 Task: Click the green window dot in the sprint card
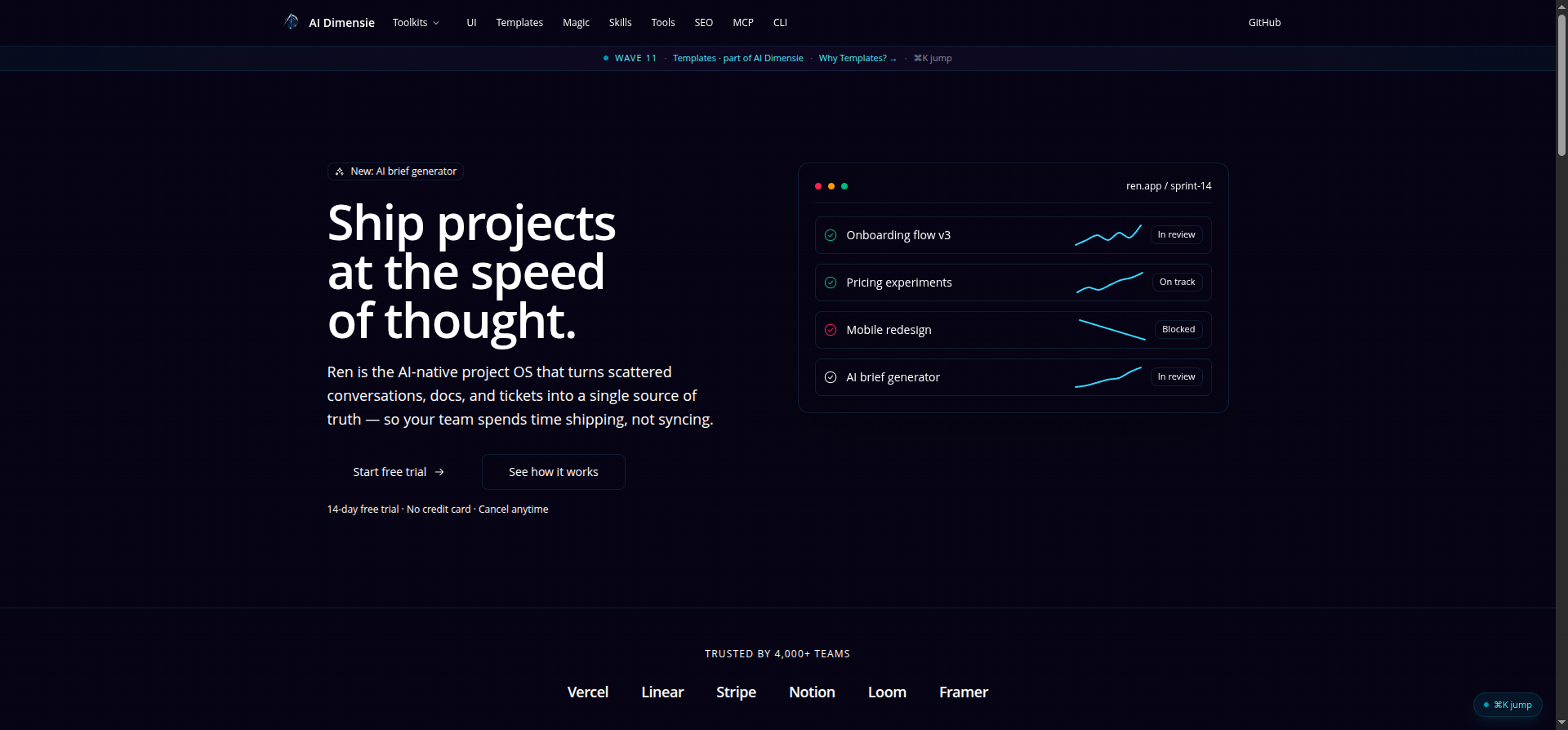click(x=844, y=186)
